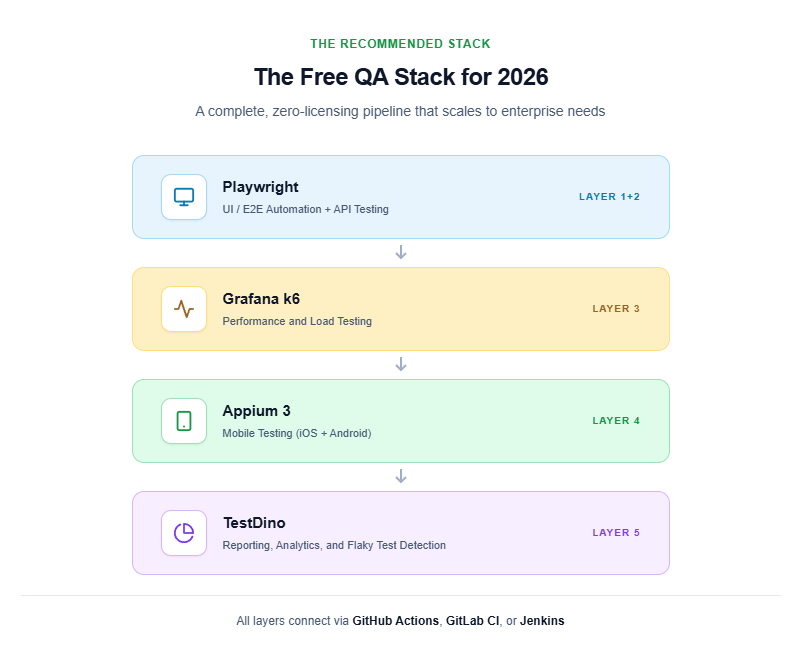Viewport: 799px width, 646px height.
Task: Click the arrow between Grafana k6 and Appium
Action: pyautogui.click(x=401, y=365)
